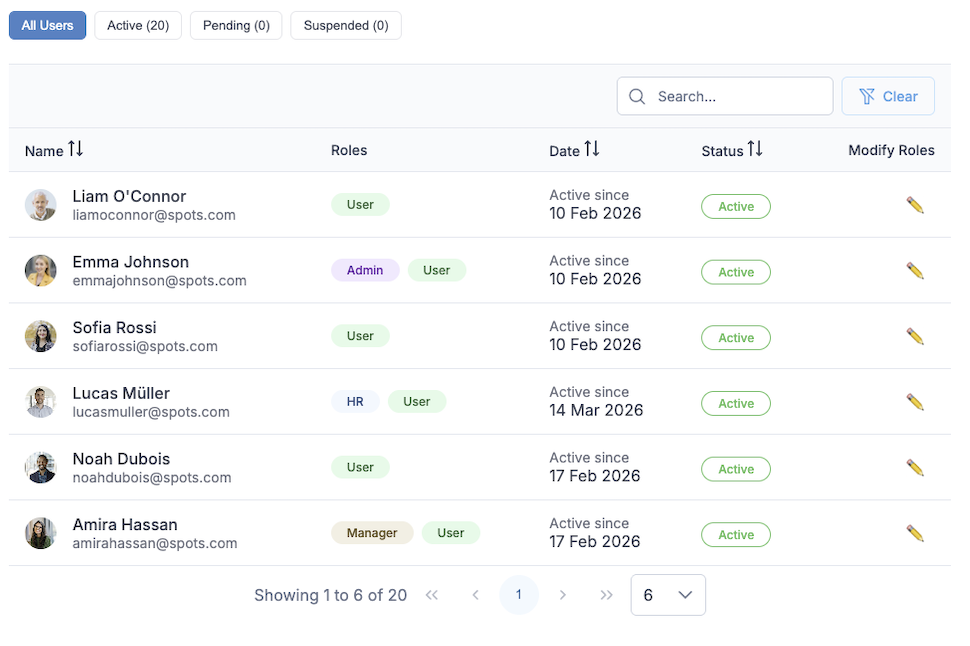
Task: Edit roles for Emma Johnson via pencil icon
Action: (x=914, y=271)
